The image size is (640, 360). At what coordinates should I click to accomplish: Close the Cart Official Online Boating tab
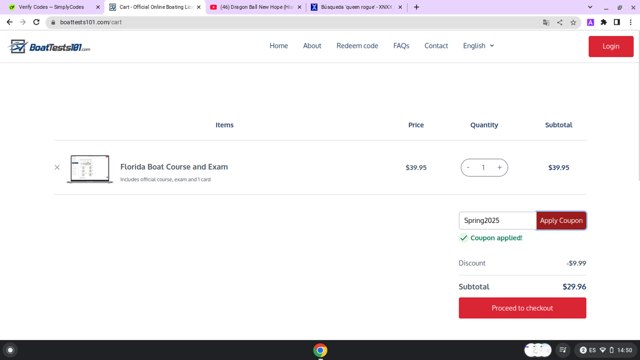pos(199,7)
